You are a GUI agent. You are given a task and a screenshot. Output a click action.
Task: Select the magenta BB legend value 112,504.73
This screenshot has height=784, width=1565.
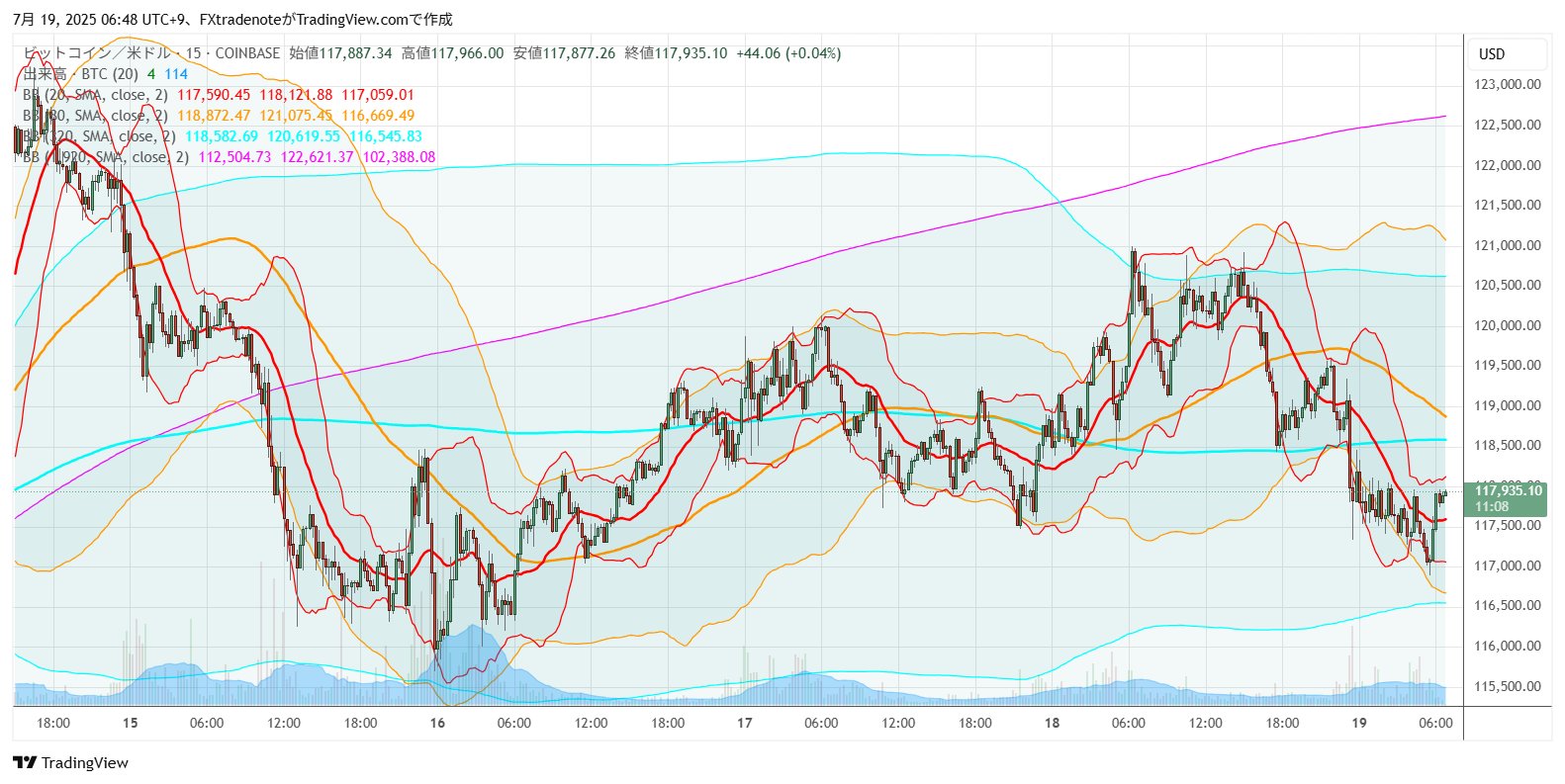tap(234, 157)
